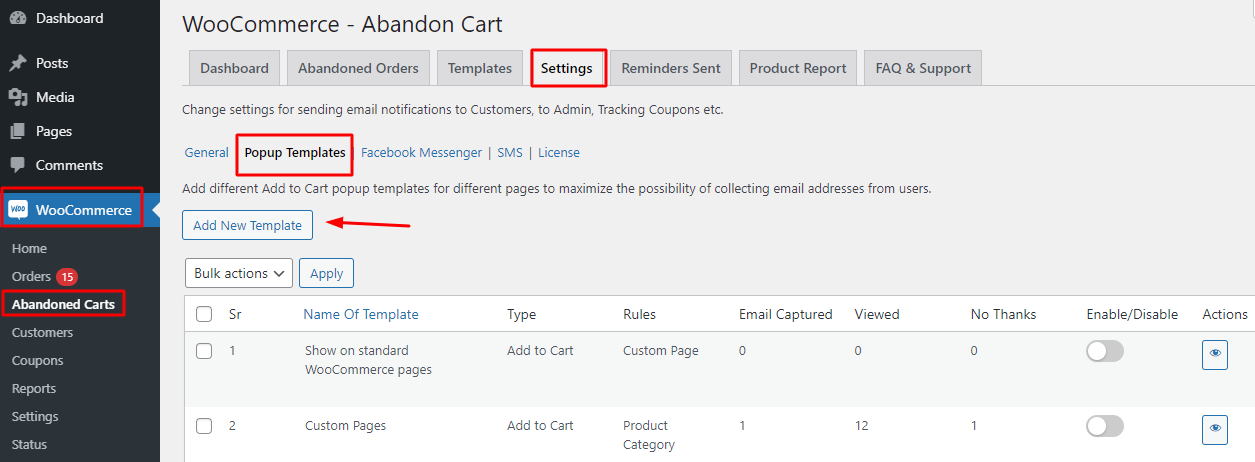
Task: Open the Coupons submenu item
Action: click(x=37, y=360)
